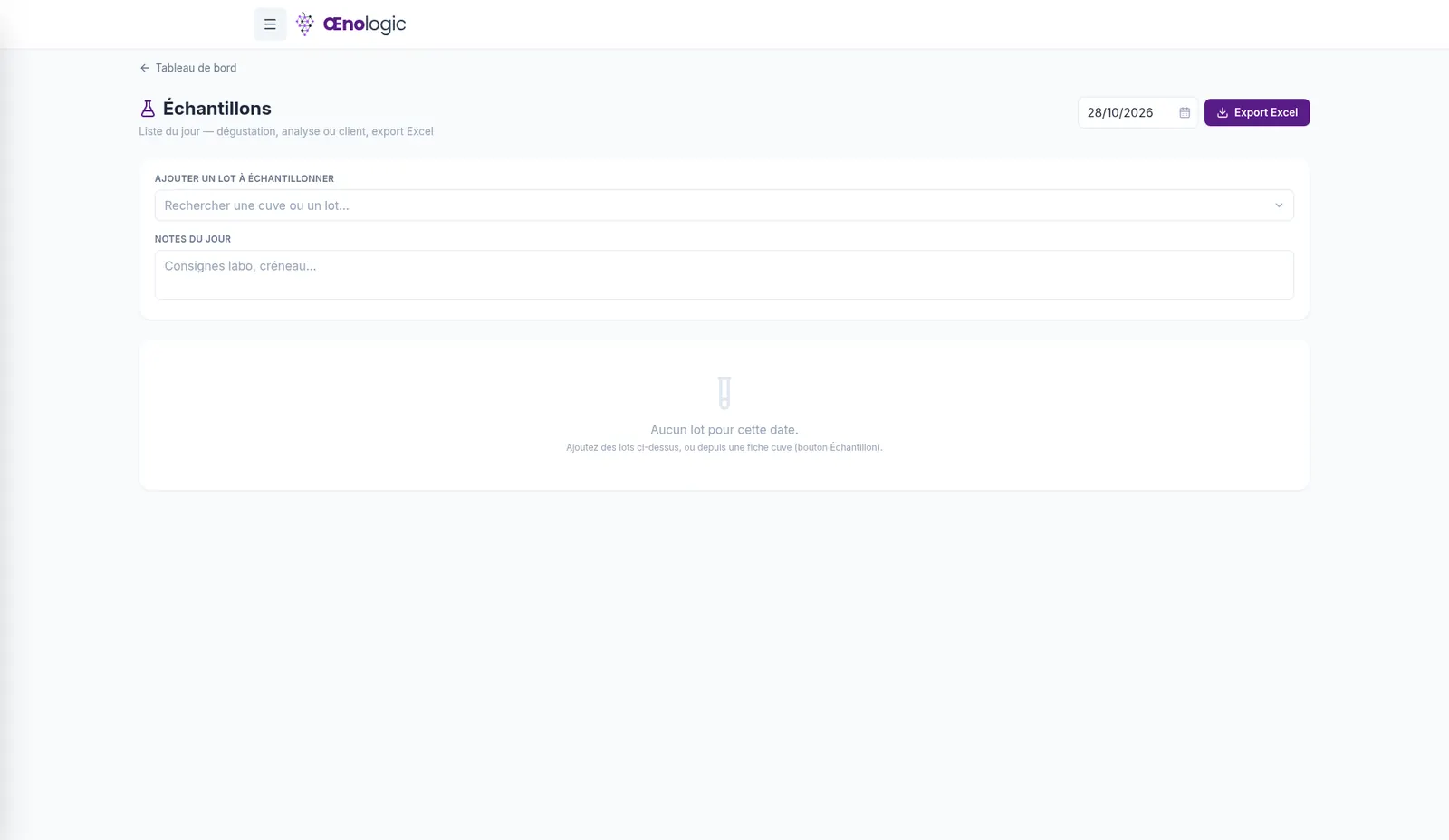Expand the lot search dropdown chevron
The height and width of the screenshot is (840, 1449).
tap(1279, 205)
